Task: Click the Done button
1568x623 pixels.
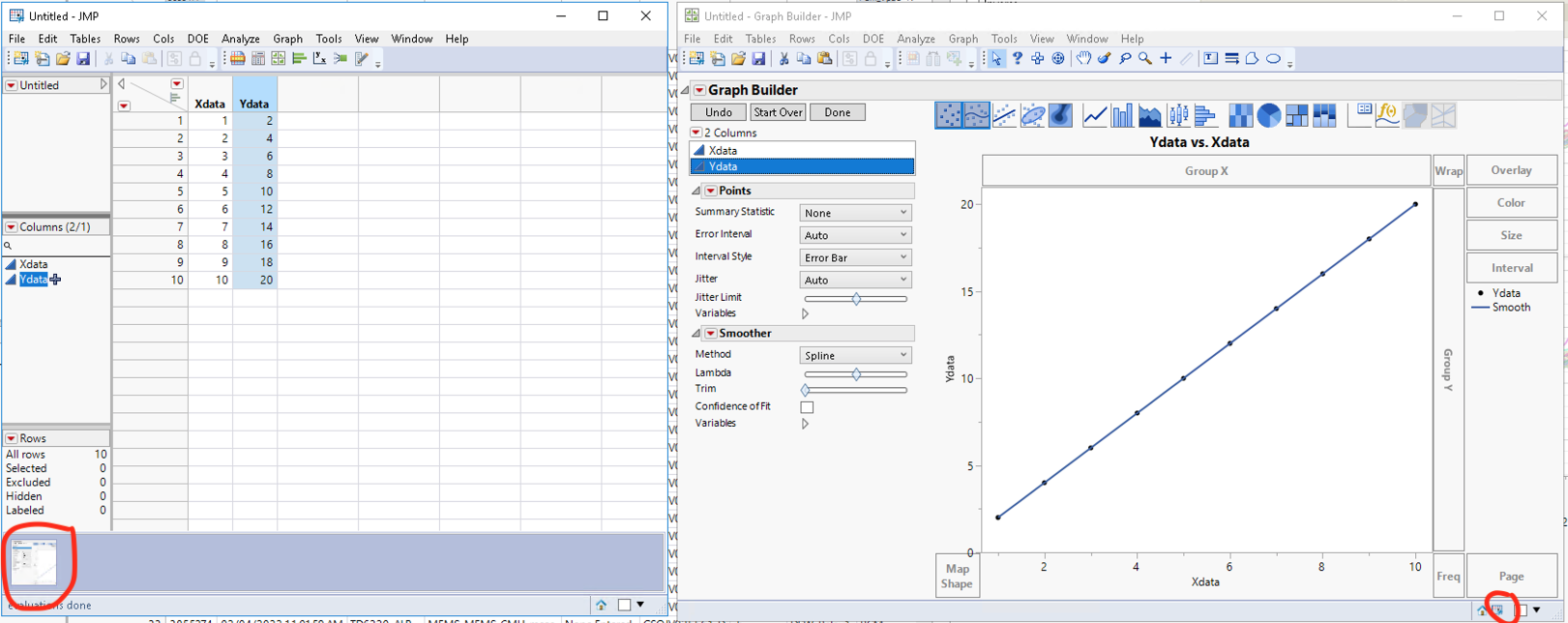Action: coord(837,112)
